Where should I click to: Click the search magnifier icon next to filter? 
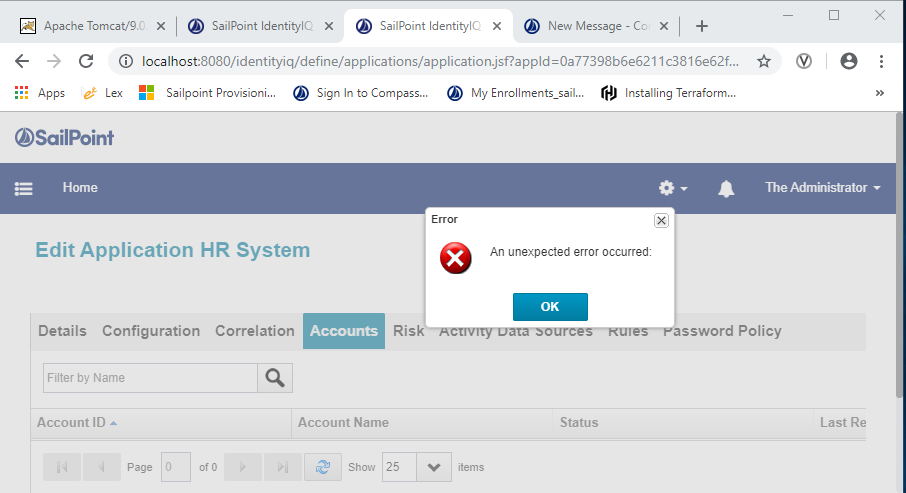pyautogui.click(x=275, y=378)
